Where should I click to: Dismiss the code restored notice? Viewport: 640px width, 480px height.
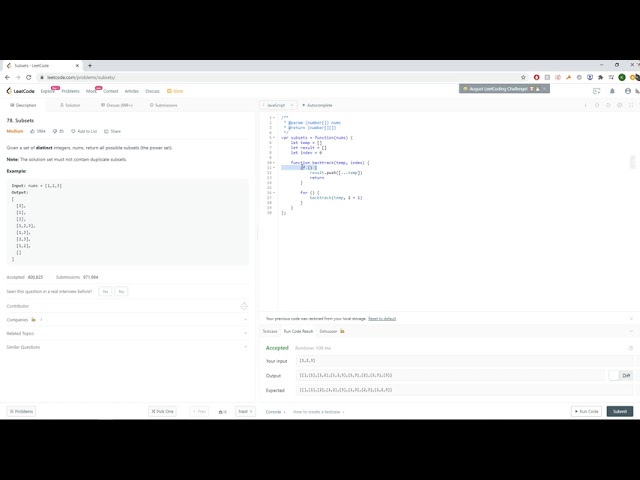[x=631, y=318]
